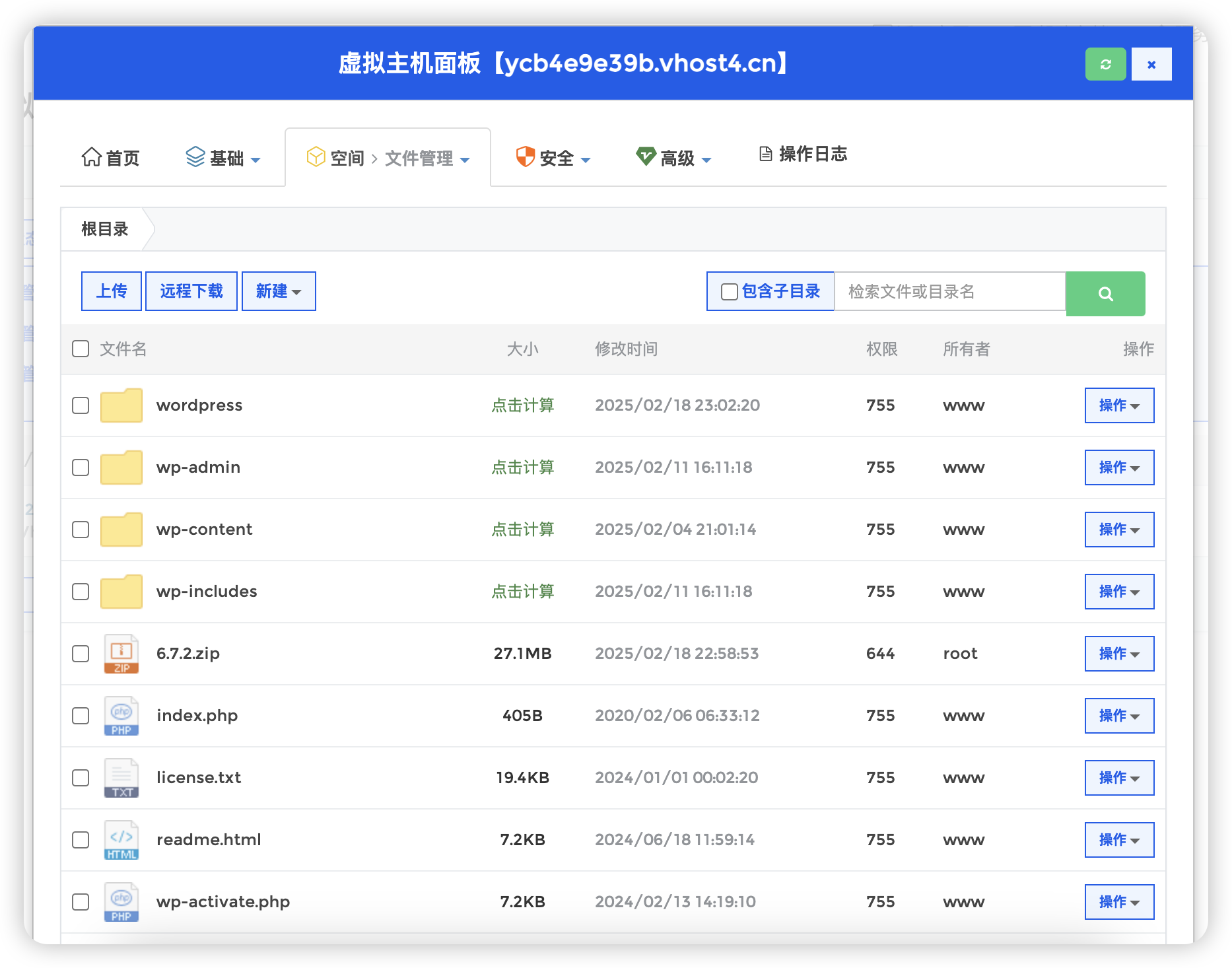Close the virtual host panel dialog
This screenshot has width=1232, height=968.
(x=1151, y=64)
